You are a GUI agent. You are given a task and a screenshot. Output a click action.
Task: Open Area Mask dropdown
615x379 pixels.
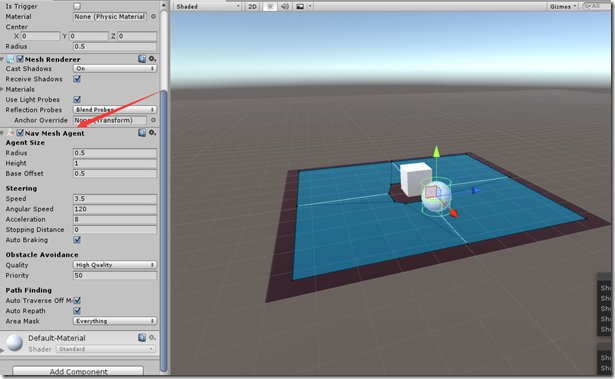coord(115,321)
